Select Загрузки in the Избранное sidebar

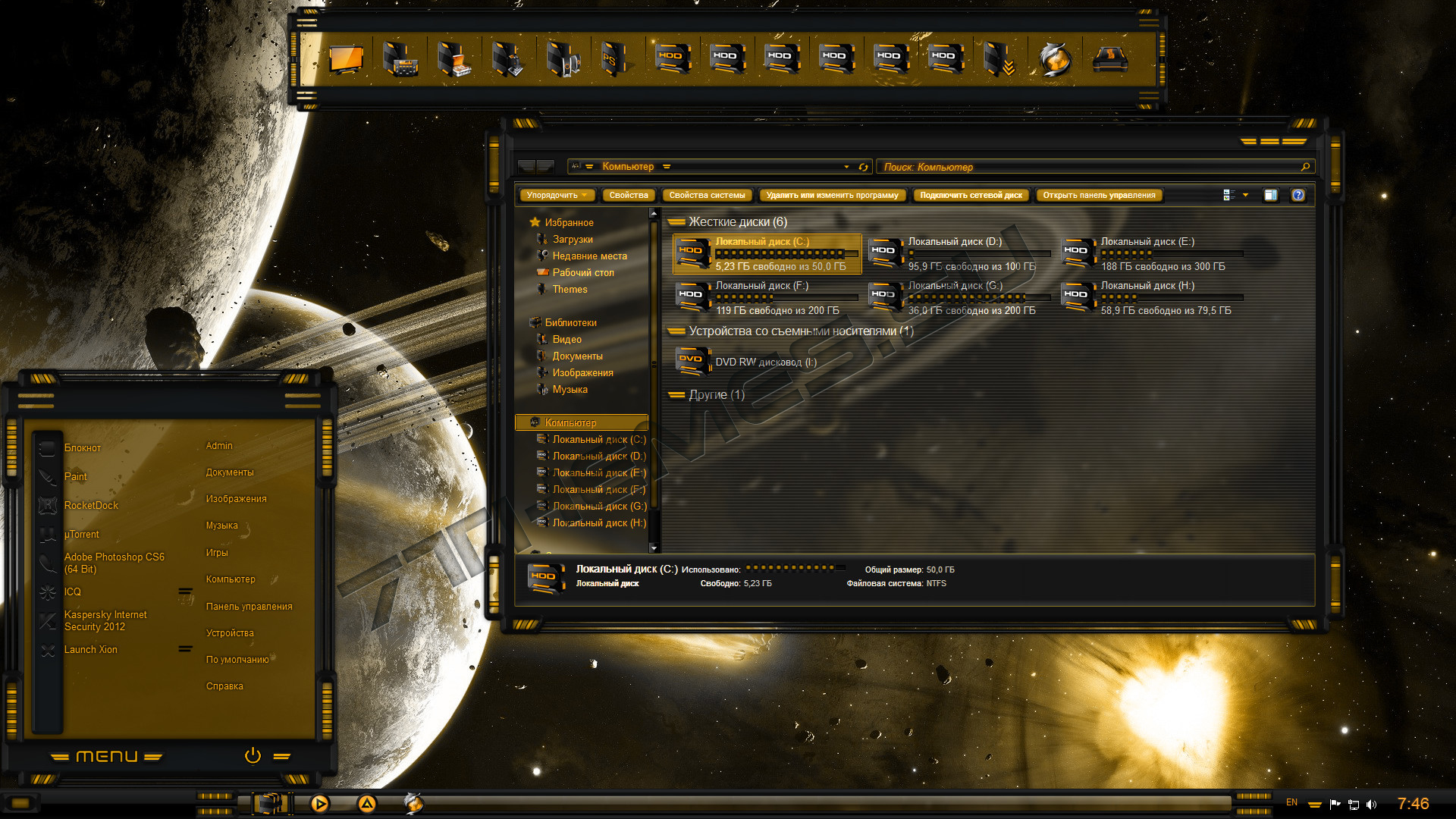pos(573,240)
